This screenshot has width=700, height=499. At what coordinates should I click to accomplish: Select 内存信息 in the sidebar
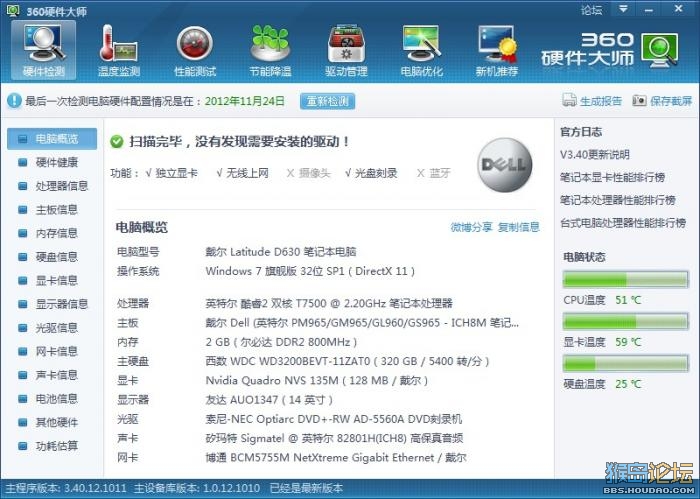tap(57, 233)
